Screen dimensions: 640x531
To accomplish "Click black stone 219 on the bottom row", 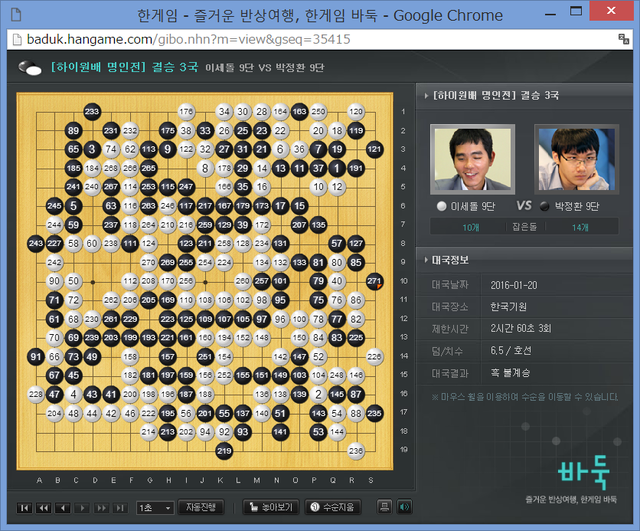I will 224,451.
